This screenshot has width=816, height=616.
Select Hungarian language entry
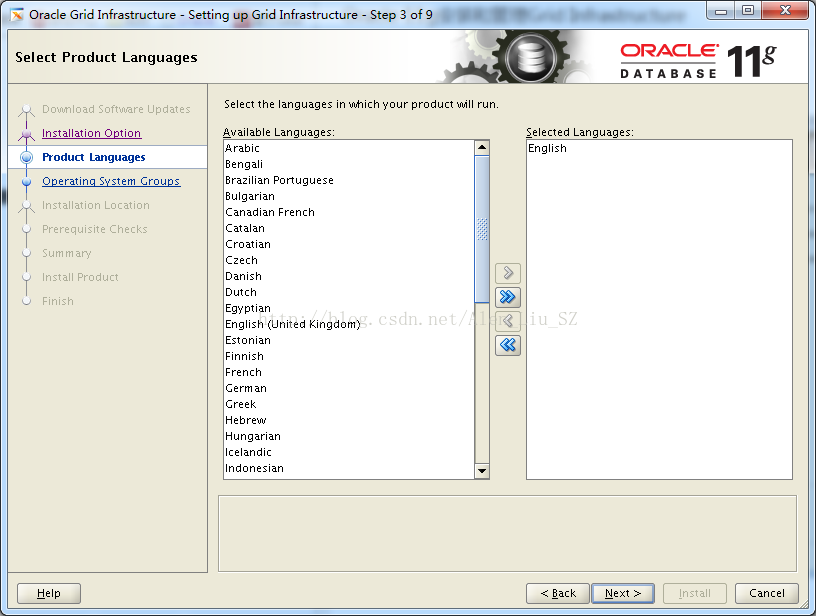click(x=349, y=436)
